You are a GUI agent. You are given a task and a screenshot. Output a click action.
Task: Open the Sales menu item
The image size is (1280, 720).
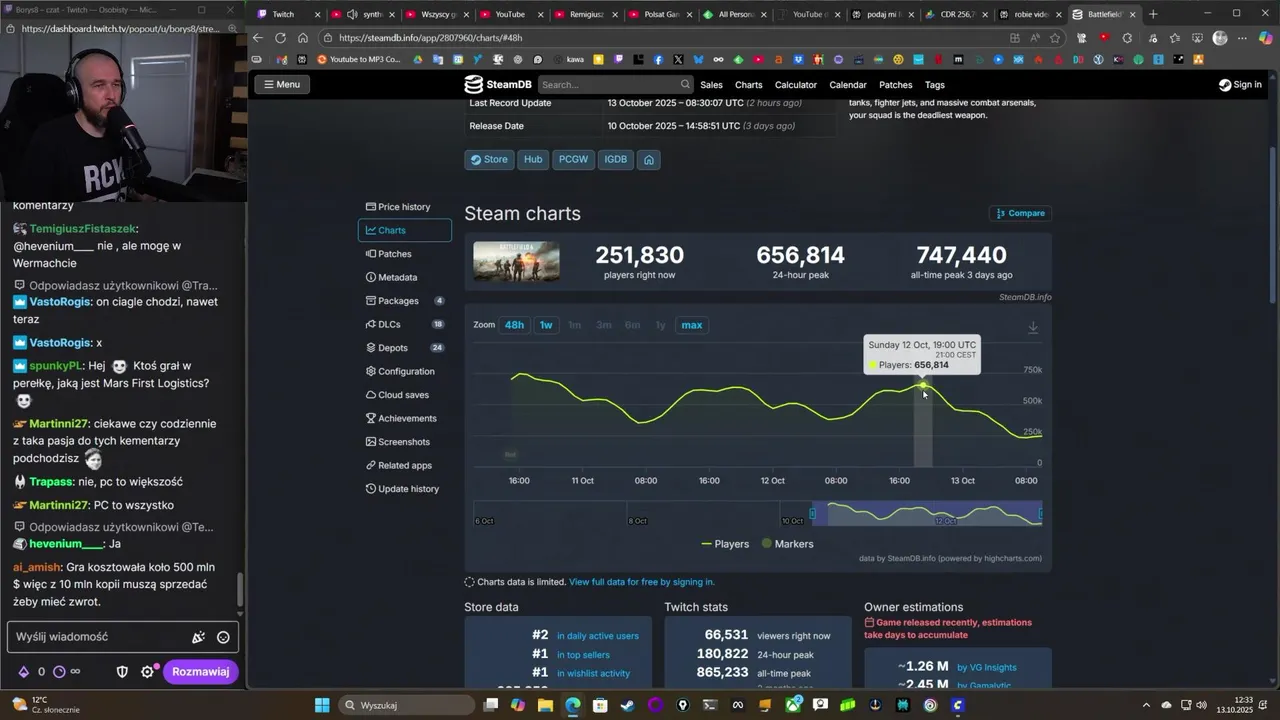click(x=711, y=85)
